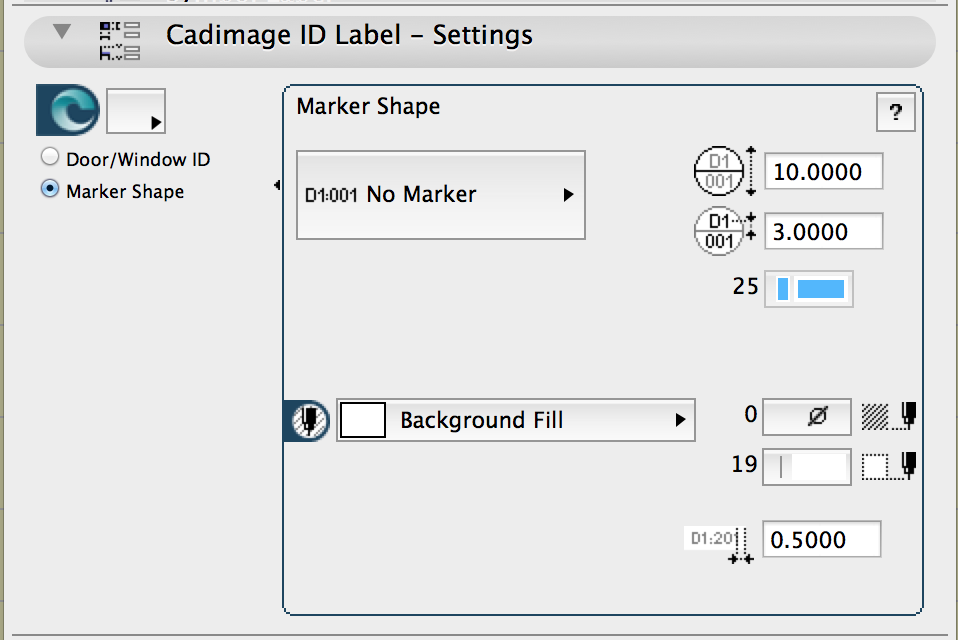
Task: Click the label settings list icon
Action: tap(120, 41)
